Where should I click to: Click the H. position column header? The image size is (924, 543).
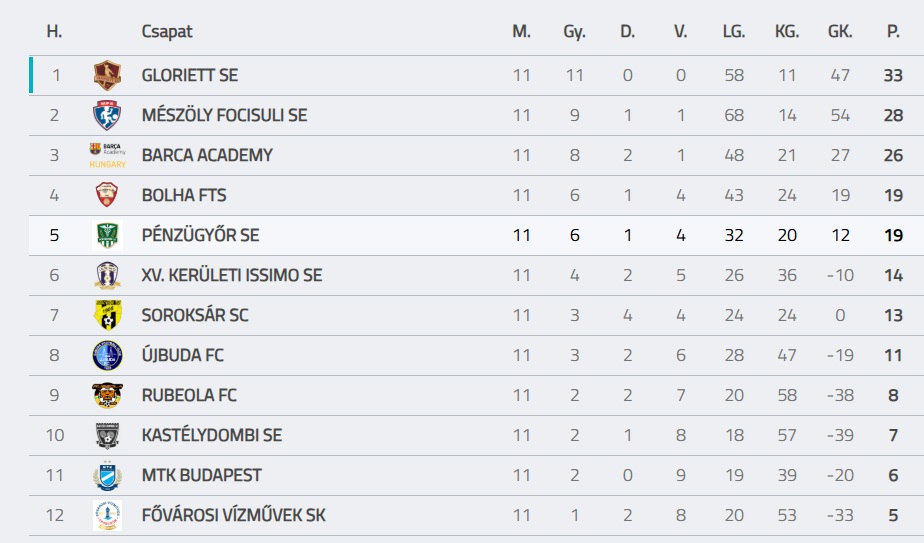(54, 31)
